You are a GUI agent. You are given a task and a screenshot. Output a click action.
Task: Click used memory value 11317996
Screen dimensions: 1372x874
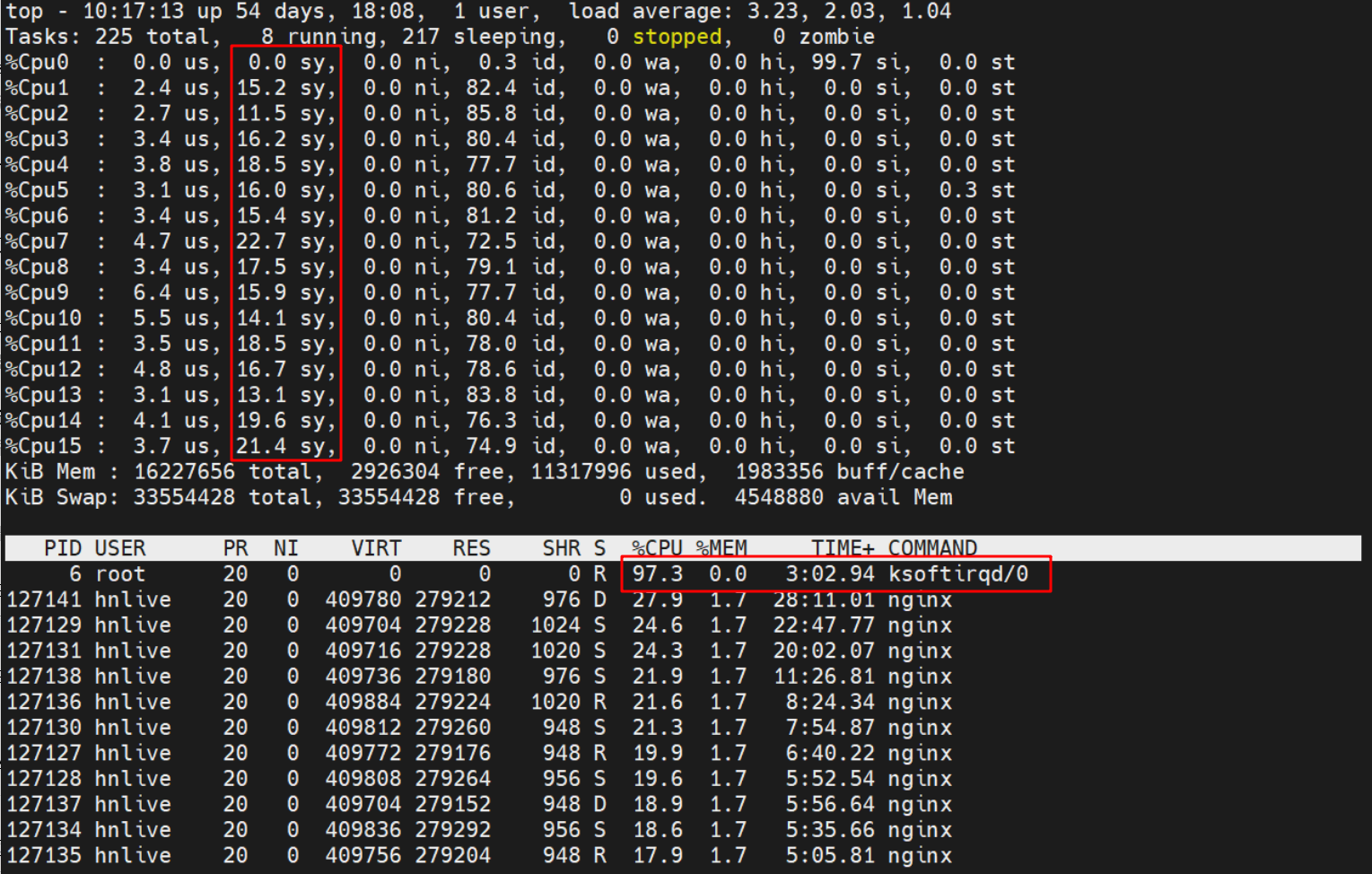coord(581,472)
